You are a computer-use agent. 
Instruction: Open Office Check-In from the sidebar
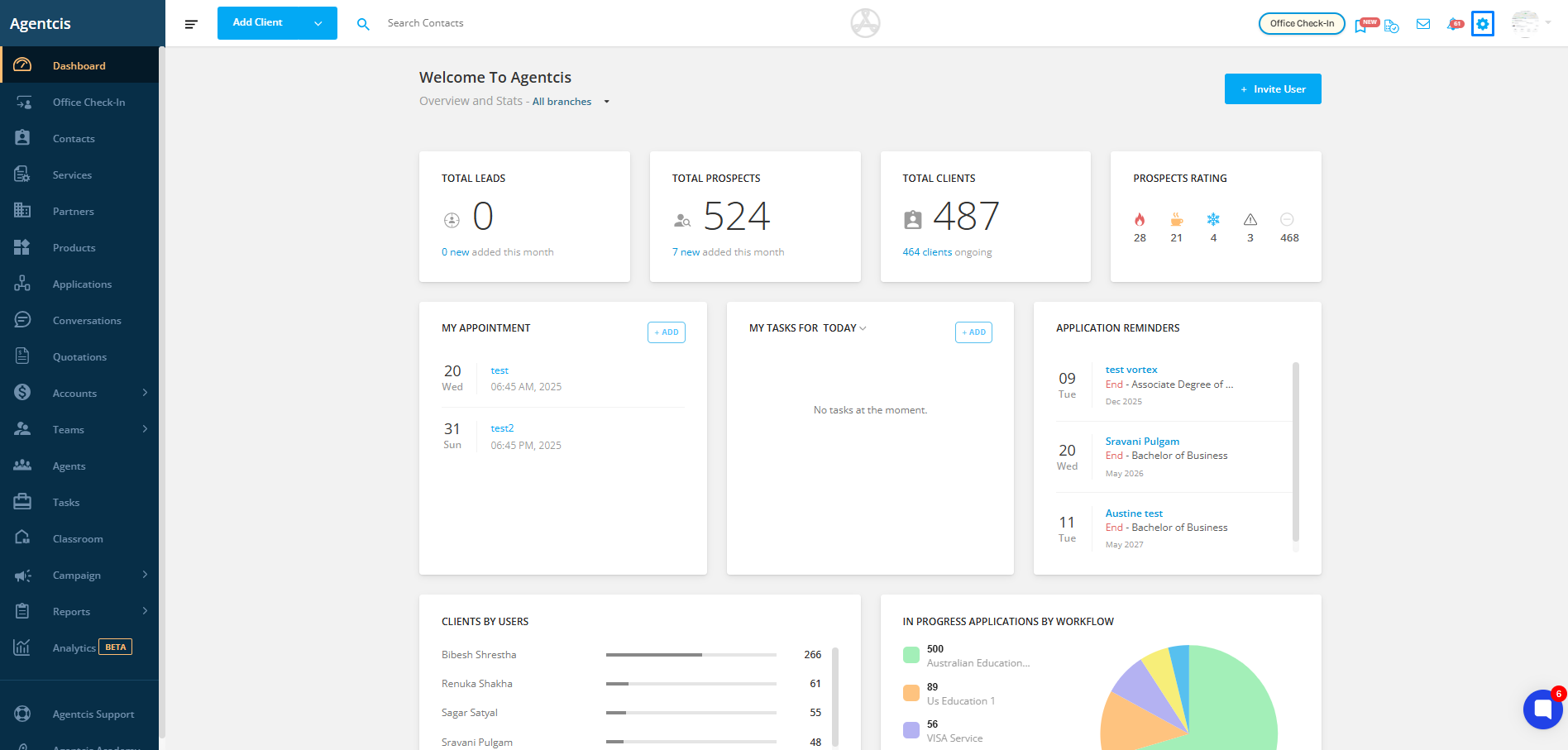[79, 102]
